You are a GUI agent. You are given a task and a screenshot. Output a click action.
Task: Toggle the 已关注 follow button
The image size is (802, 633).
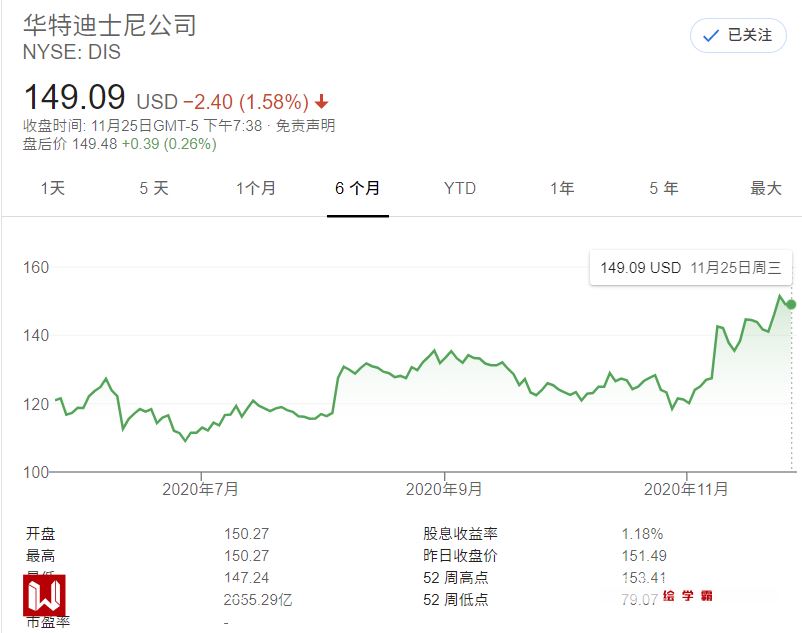[738, 36]
